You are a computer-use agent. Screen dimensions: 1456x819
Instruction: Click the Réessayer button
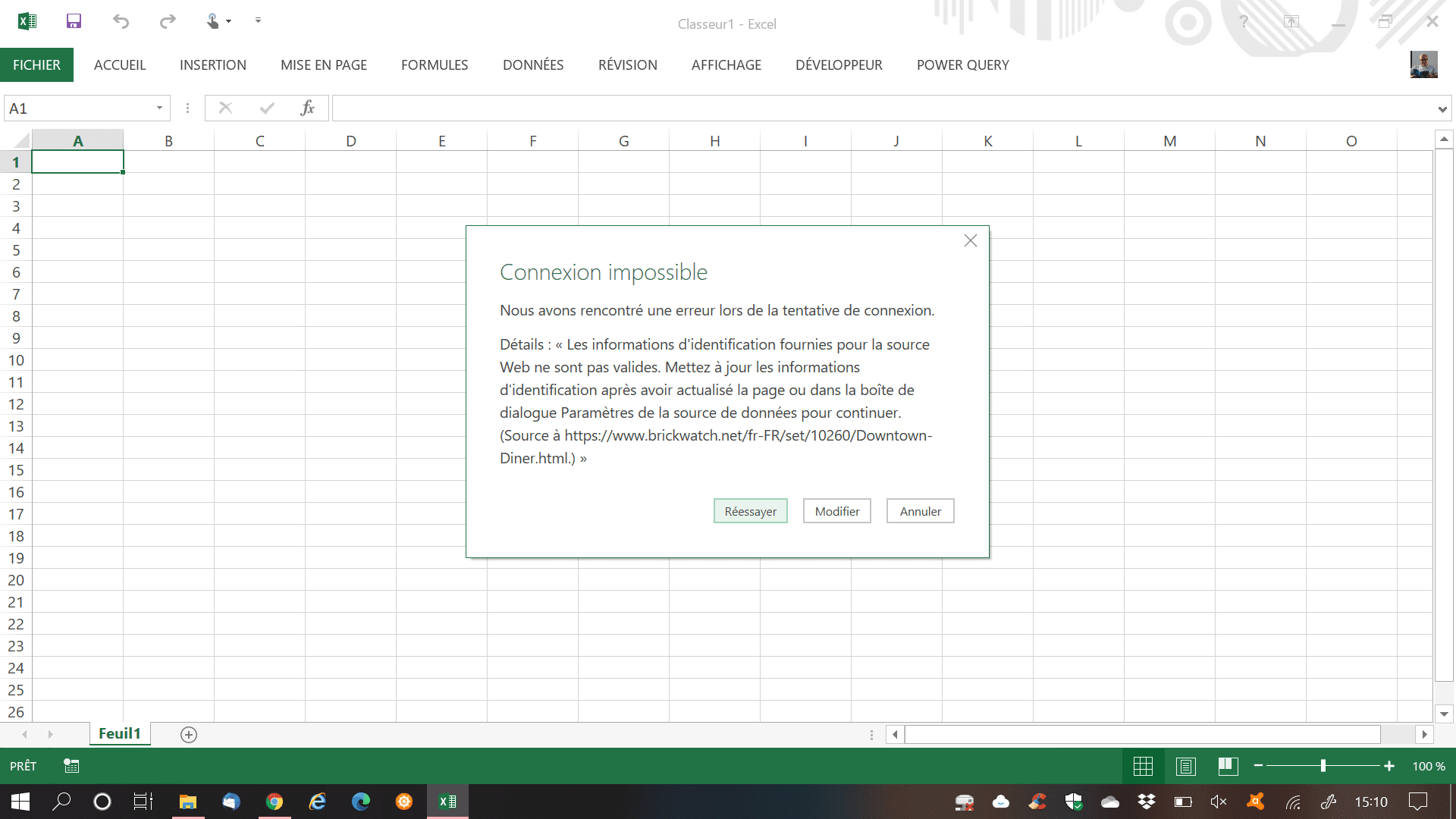pos(750,511)
